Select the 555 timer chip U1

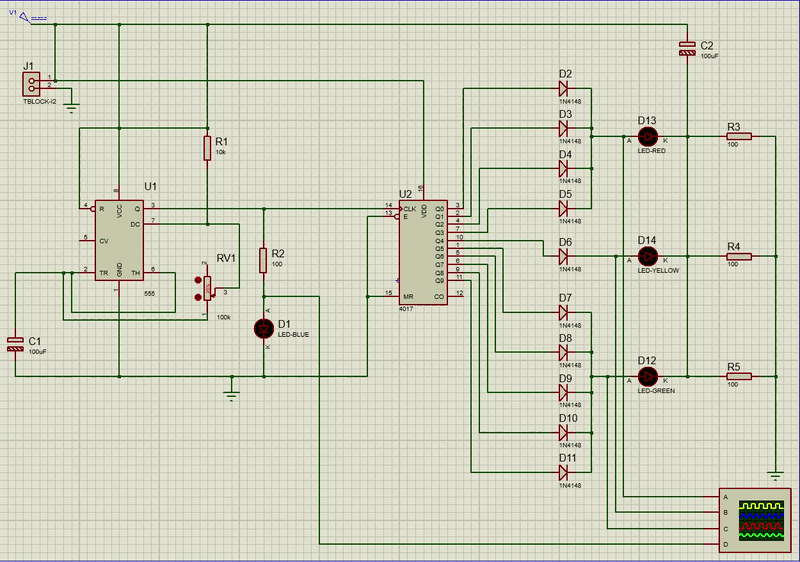(119, 240)
